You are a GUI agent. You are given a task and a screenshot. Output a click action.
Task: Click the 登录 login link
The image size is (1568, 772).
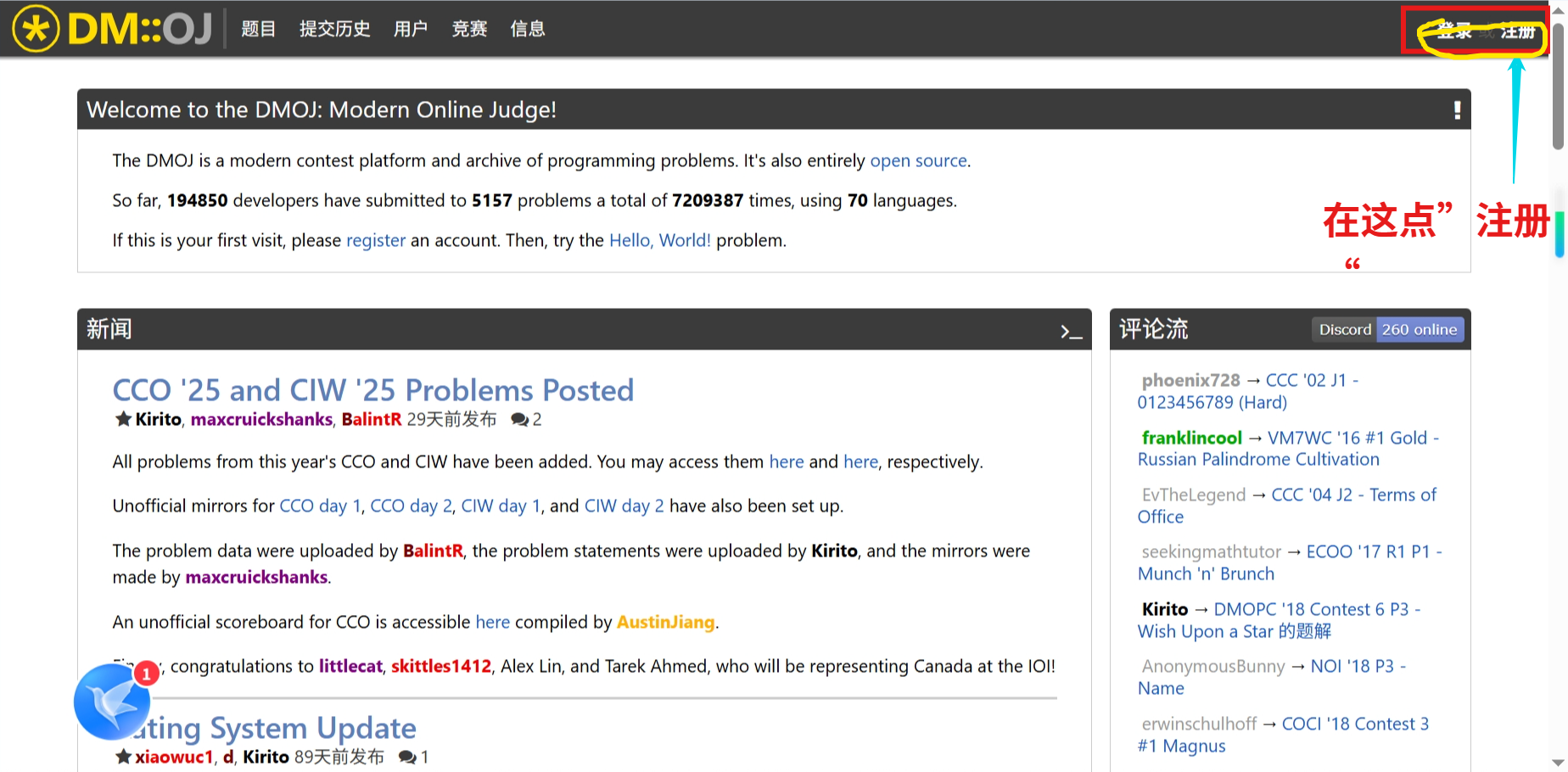[x=1453, y=31]
